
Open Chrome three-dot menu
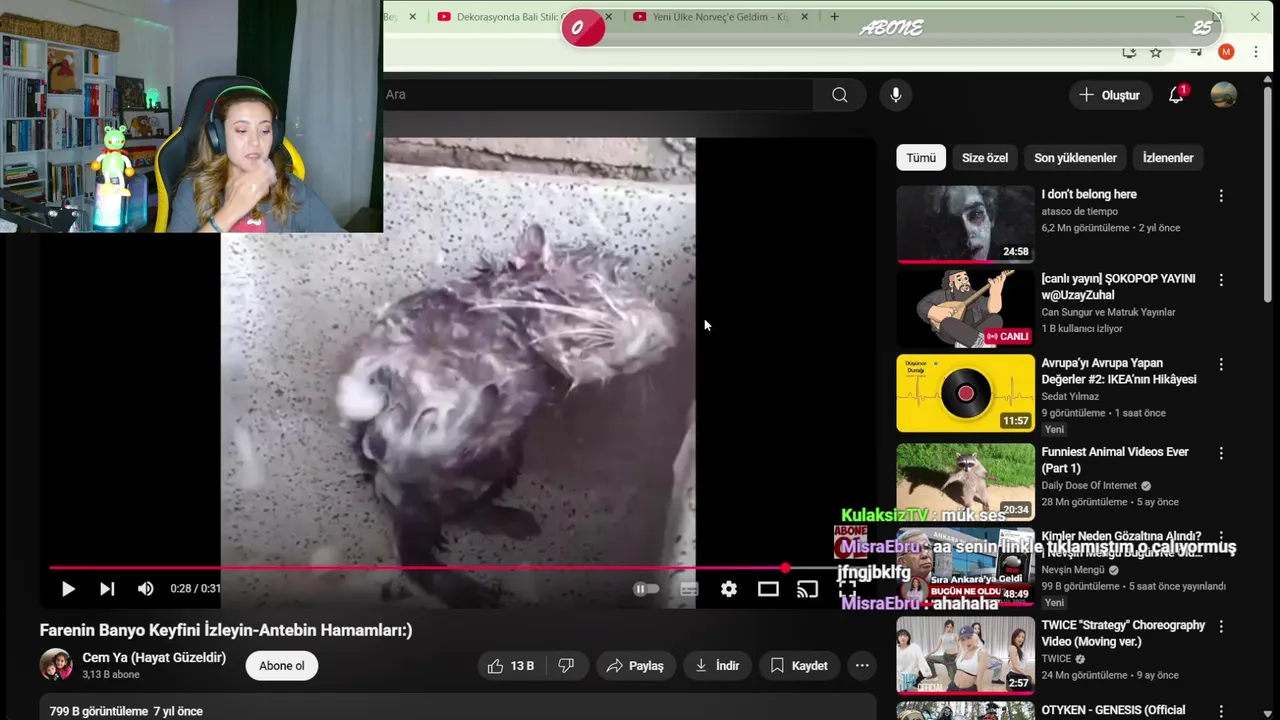point(1255,52)
